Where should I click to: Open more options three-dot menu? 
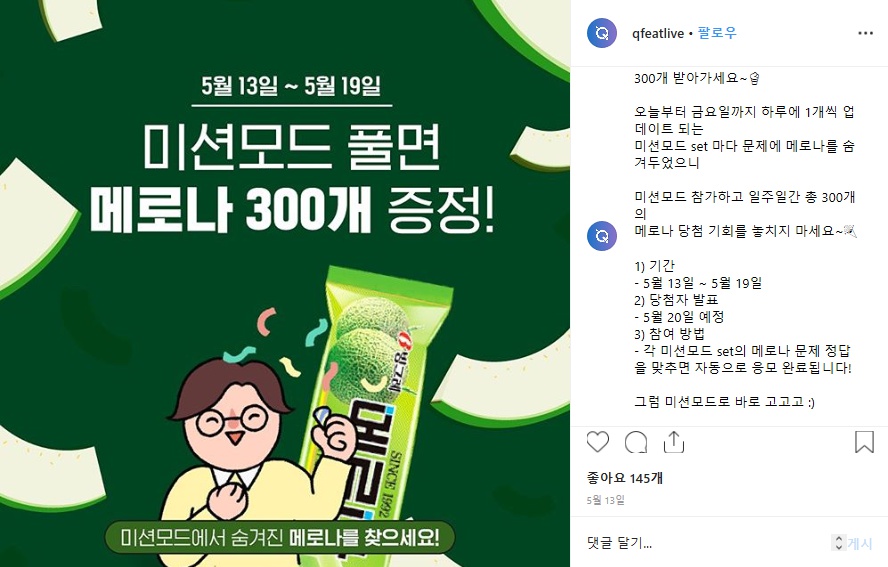pos(865,33)
